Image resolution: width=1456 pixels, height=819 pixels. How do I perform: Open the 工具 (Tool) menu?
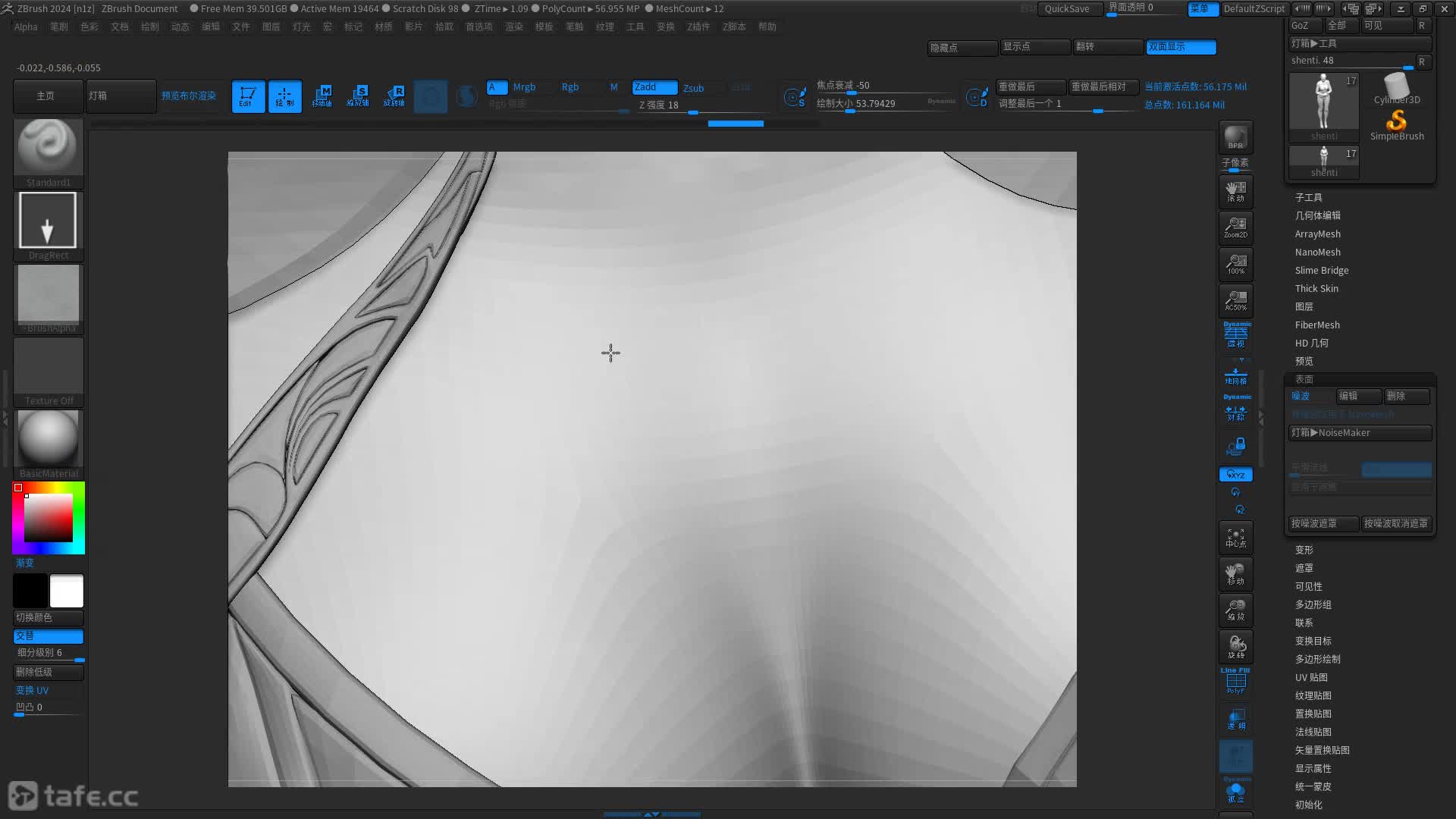click(635, 27)
